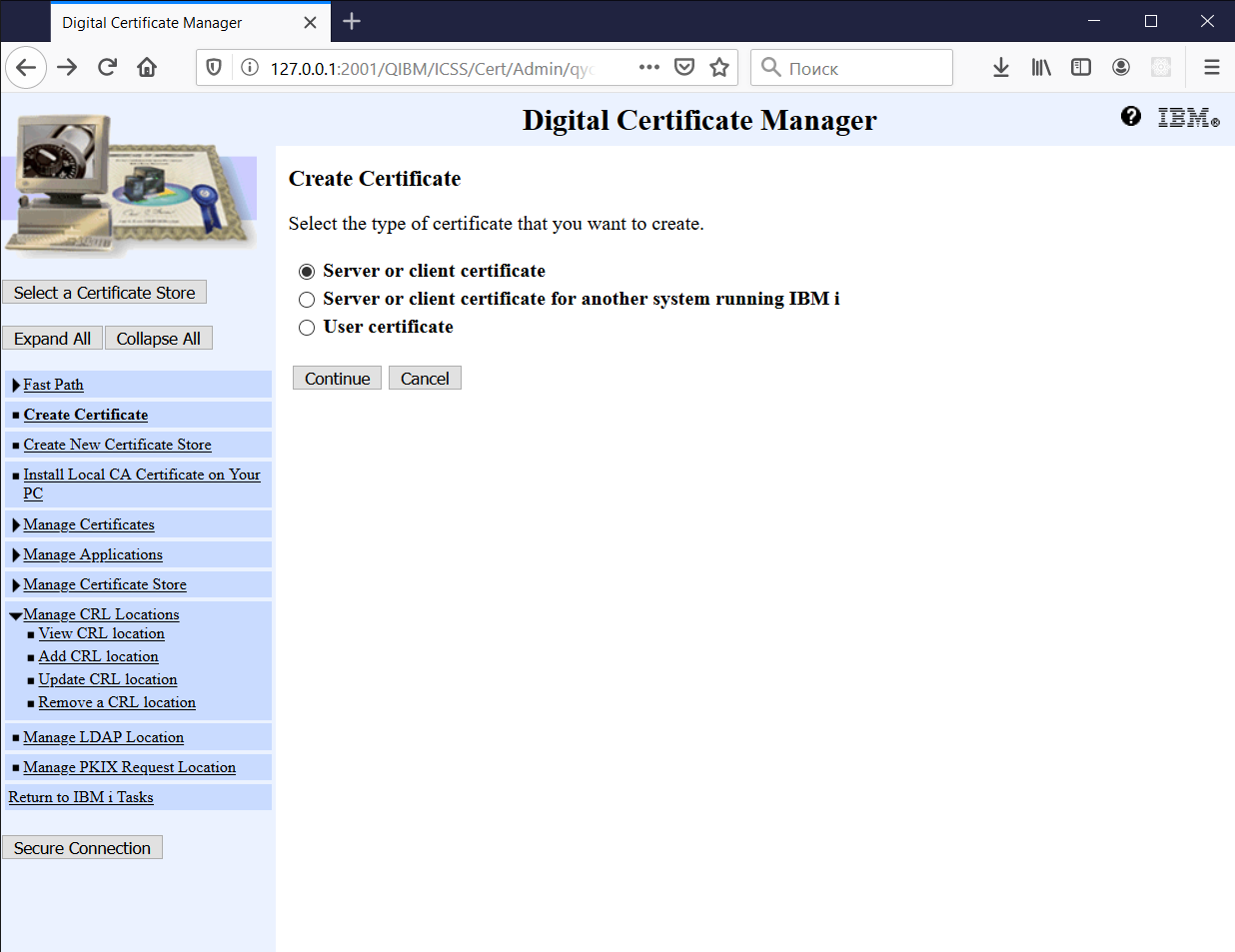Open Remove a CRL location link
Screen dimensions: 1235x952
pyautogui.click(x=117, y=702)
